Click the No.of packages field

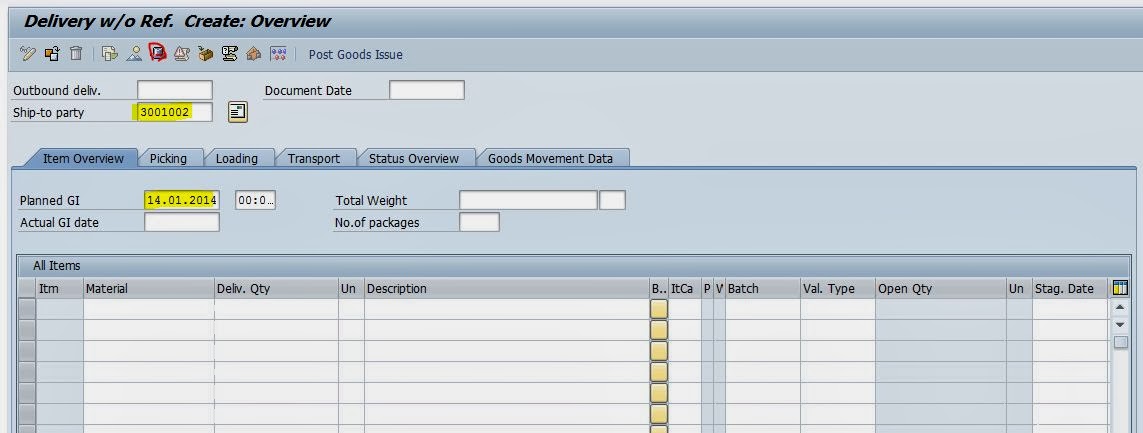click(x=479, y=222)
